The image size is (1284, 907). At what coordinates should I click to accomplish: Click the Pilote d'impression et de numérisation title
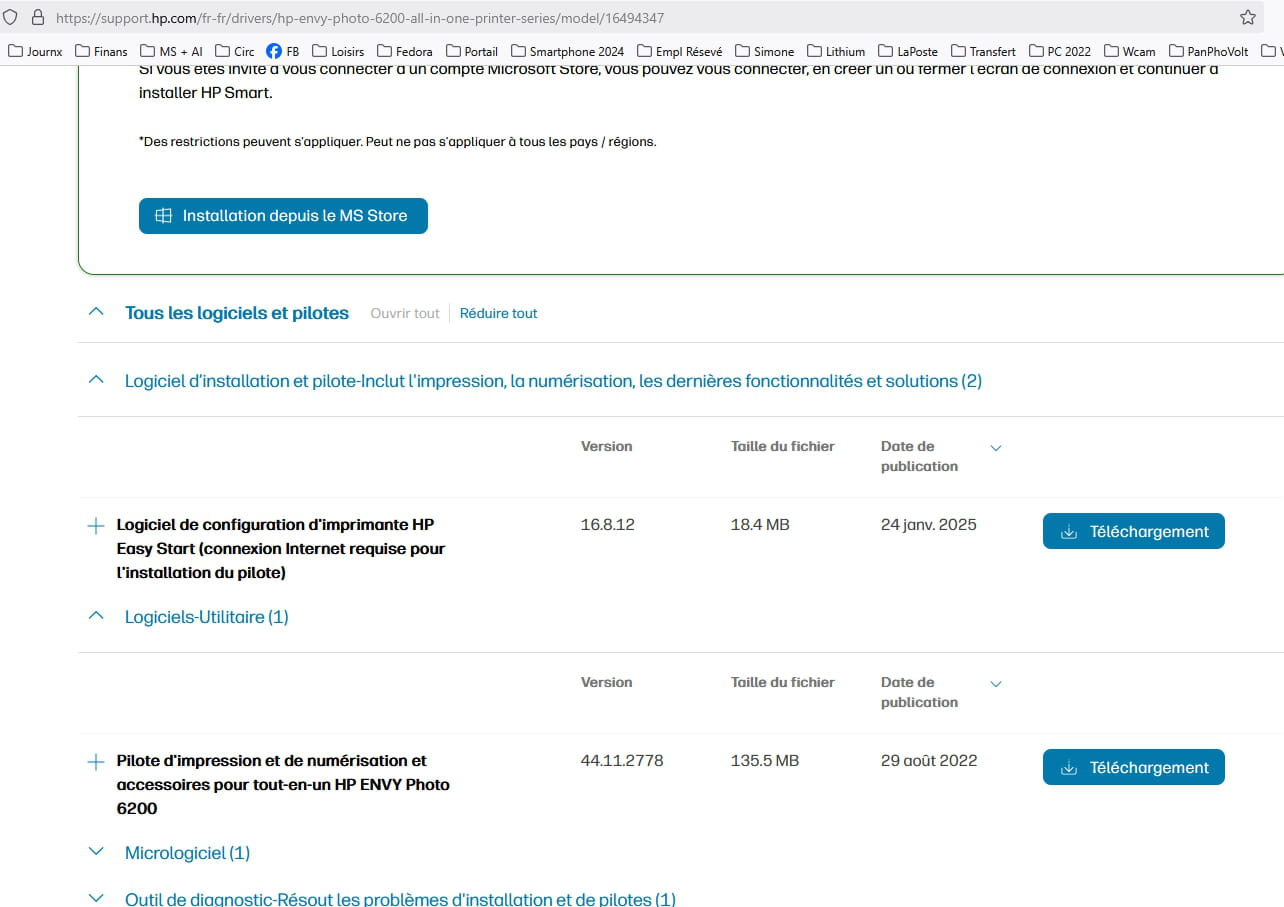click(283, 785)
